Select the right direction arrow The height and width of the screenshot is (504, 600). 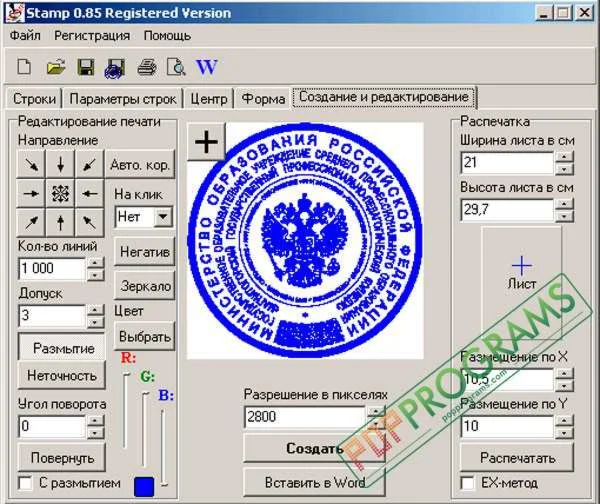[x=31, y=194]
